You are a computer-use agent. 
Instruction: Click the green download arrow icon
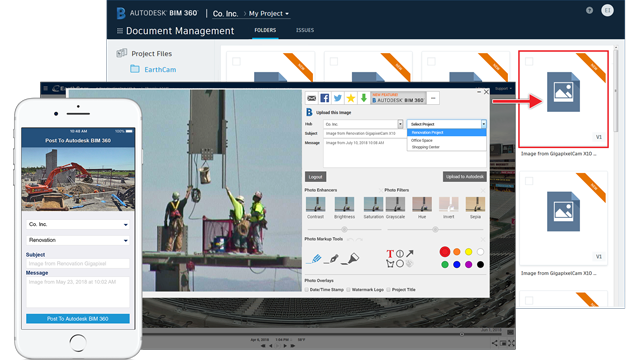click(363, 98)
